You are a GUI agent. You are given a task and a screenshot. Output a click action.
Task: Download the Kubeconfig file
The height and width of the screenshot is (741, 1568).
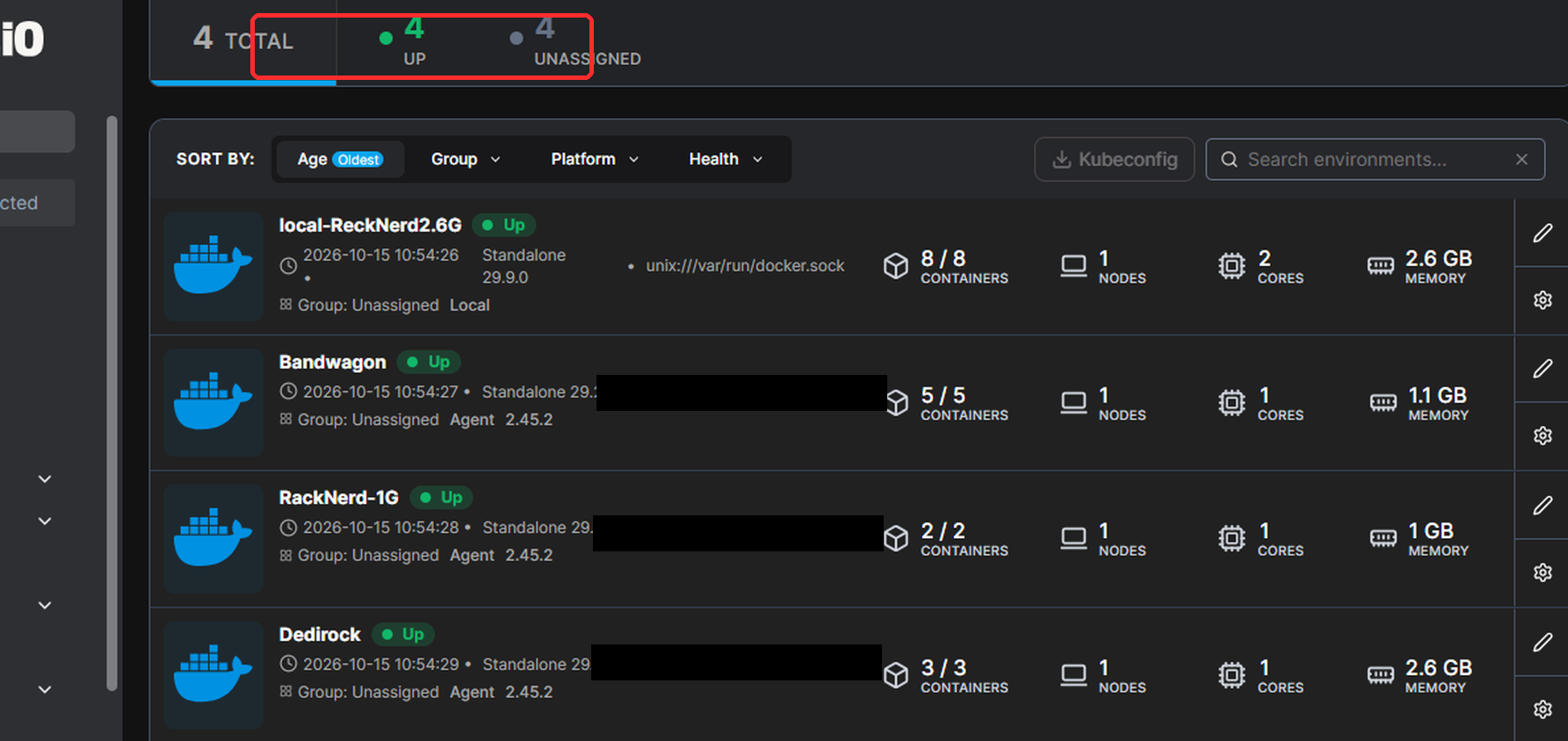pos(1114,159)
